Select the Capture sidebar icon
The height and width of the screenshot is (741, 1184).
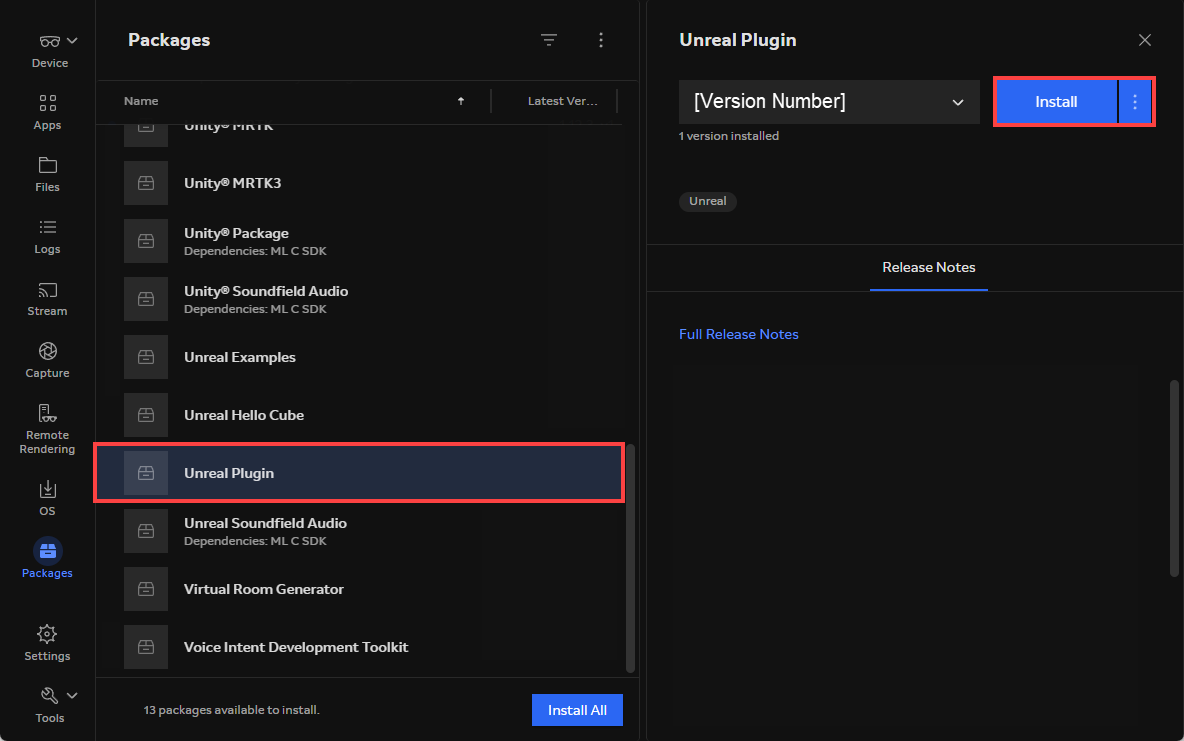coord(47,359)
